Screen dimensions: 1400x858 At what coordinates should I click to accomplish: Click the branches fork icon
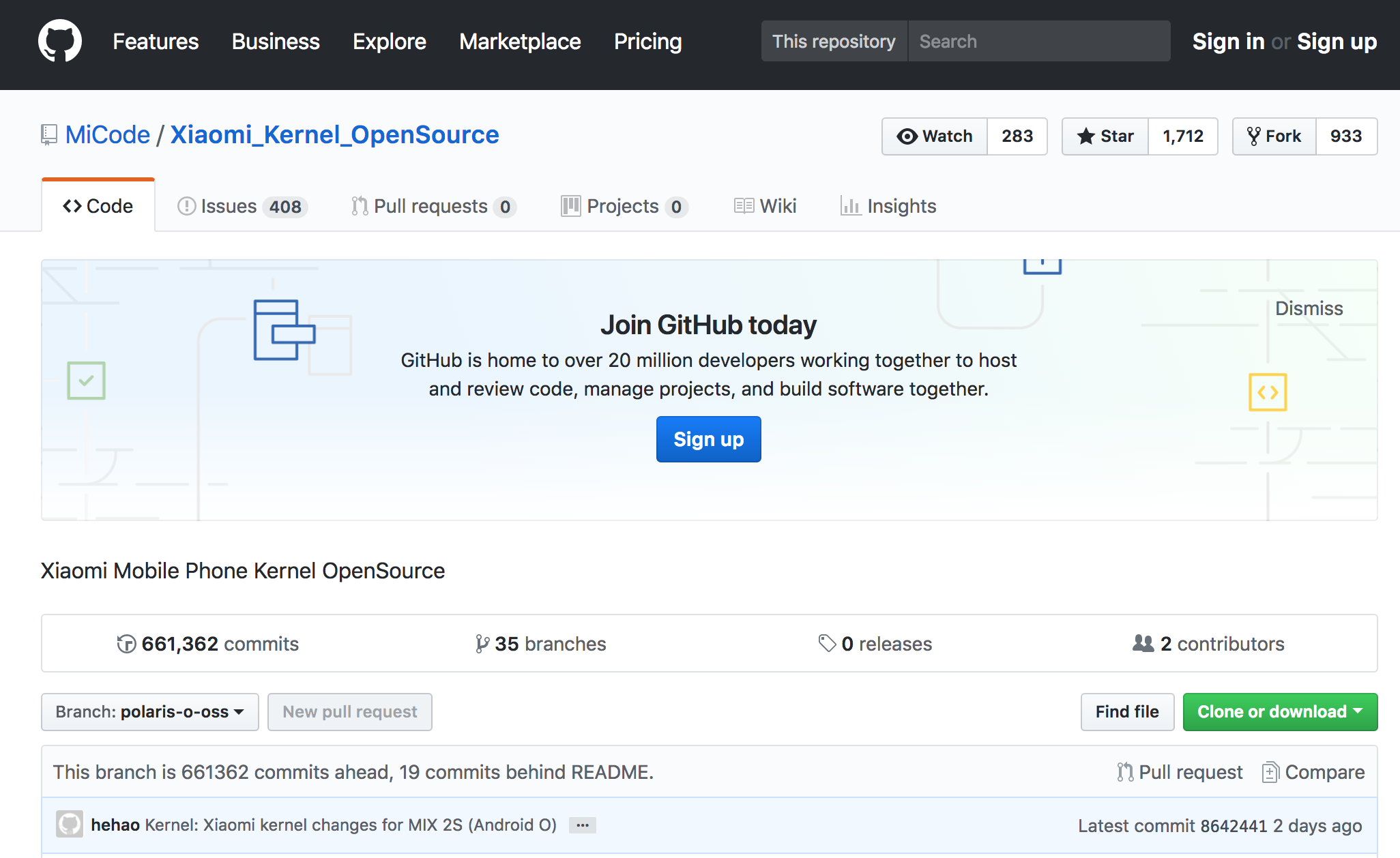tap(482, 644)
